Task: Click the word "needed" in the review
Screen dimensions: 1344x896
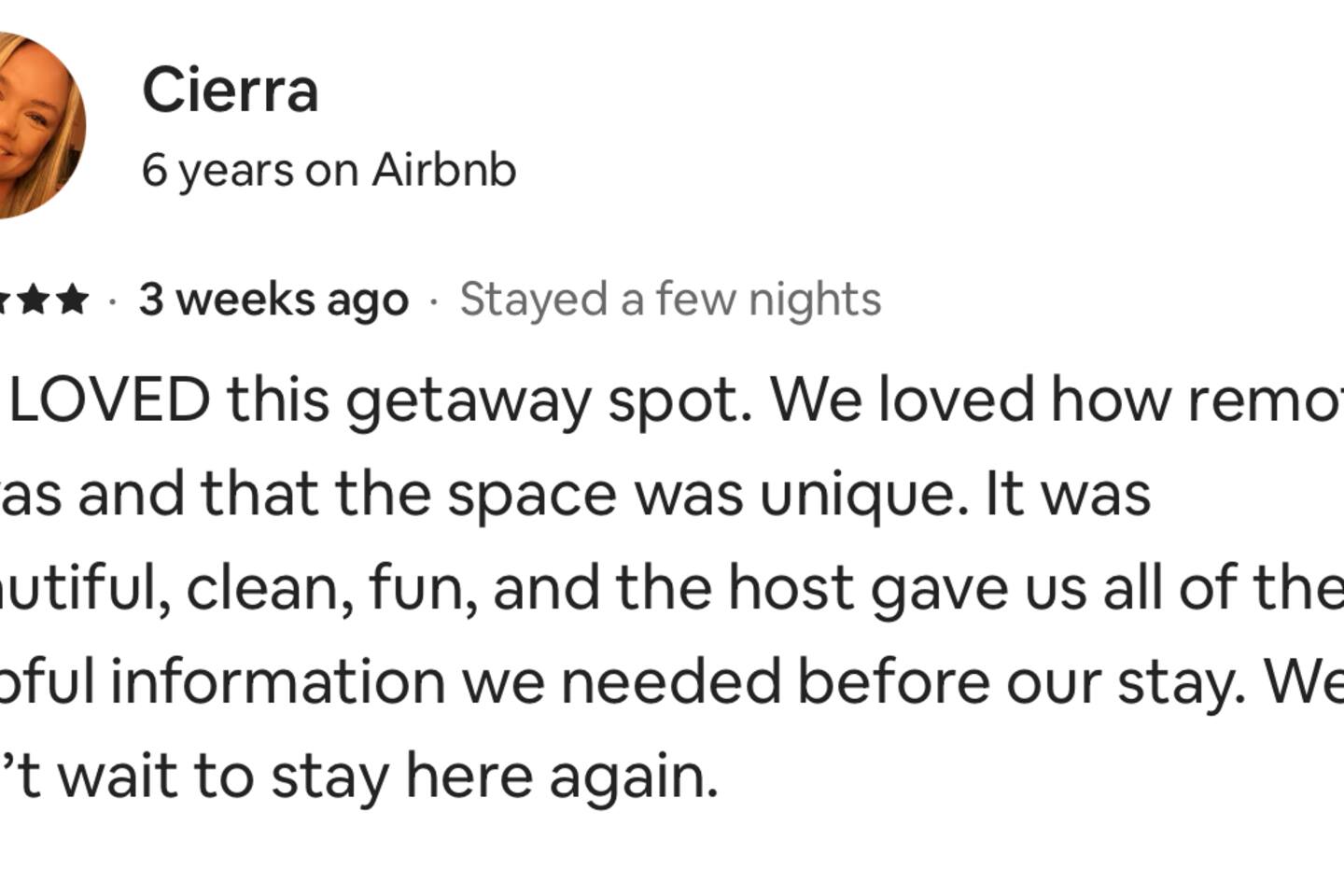Action: (670, 682)
